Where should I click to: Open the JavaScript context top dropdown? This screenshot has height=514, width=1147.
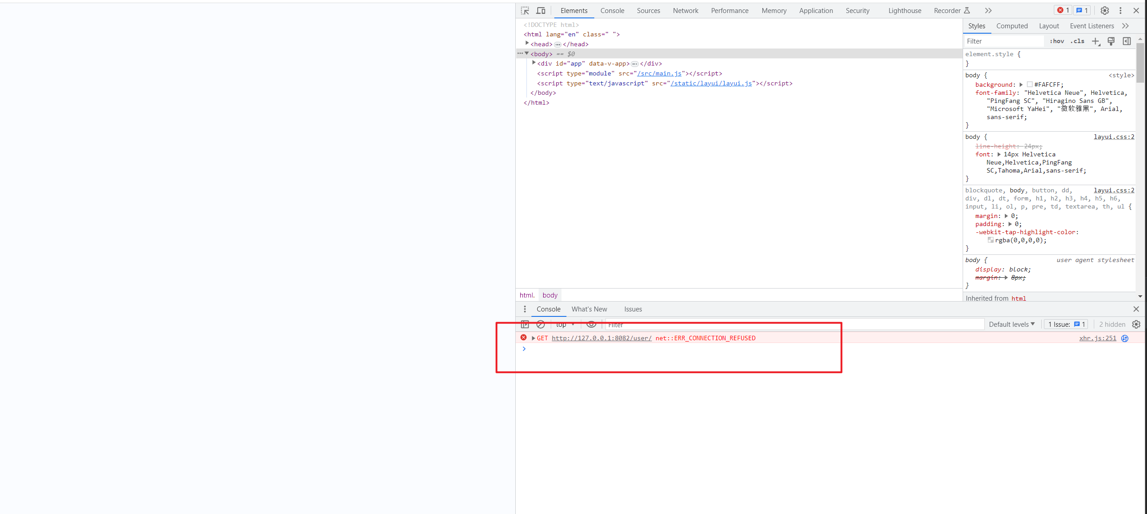coord(565,324)
